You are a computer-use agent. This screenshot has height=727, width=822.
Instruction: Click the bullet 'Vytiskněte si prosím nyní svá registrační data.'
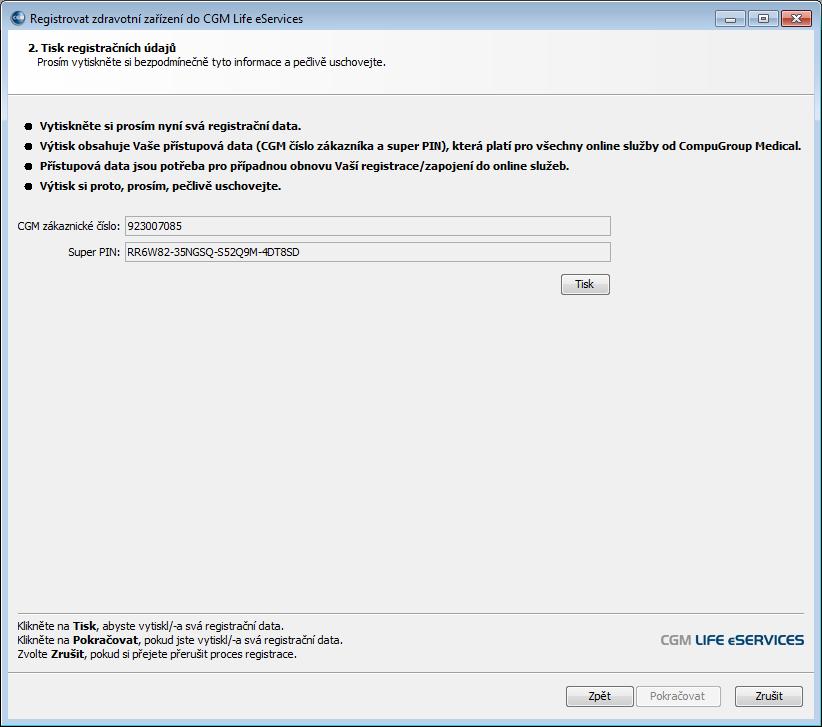pyautogui.click(x=170, y=126)
